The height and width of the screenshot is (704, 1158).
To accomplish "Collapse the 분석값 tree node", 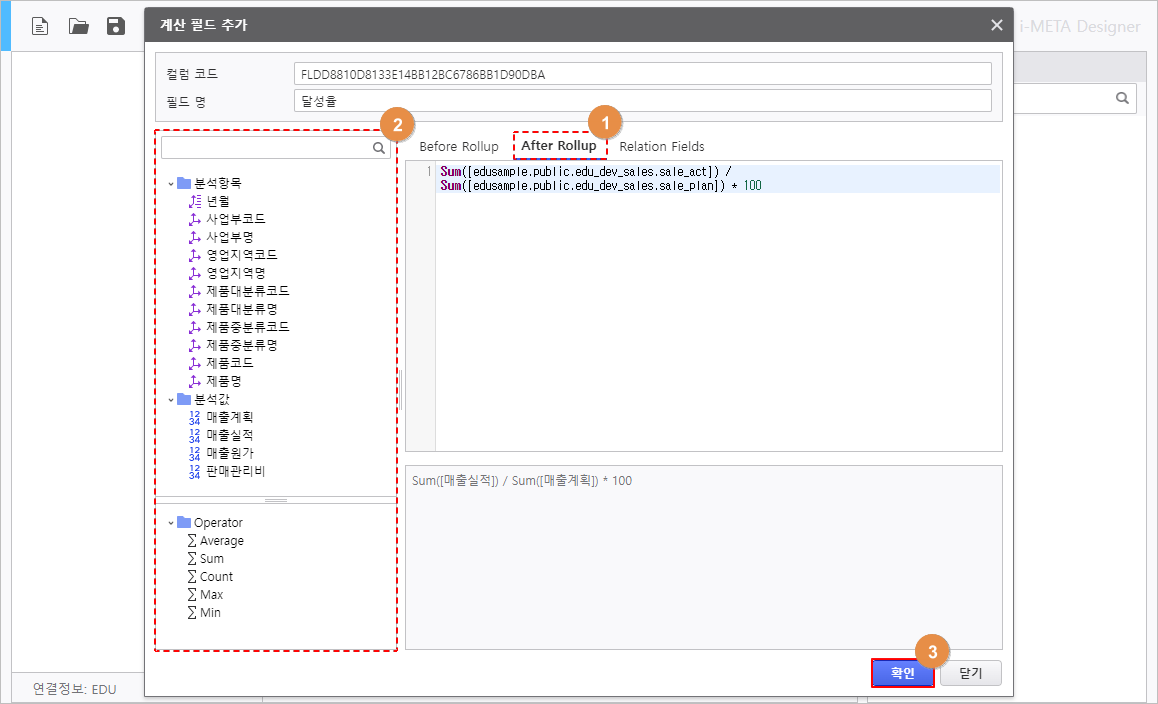I will (171, 400).
